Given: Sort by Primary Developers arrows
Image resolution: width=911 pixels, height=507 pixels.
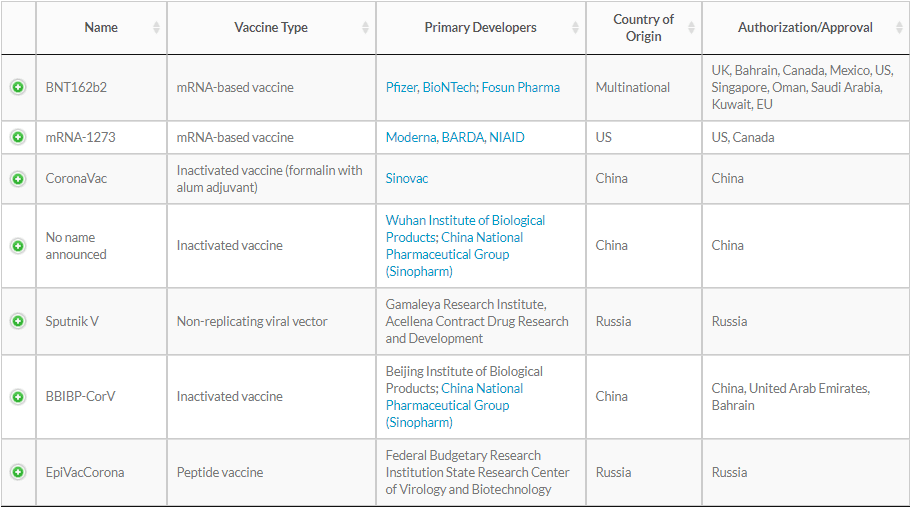Looking at the screenshot, I should point(575,27).
